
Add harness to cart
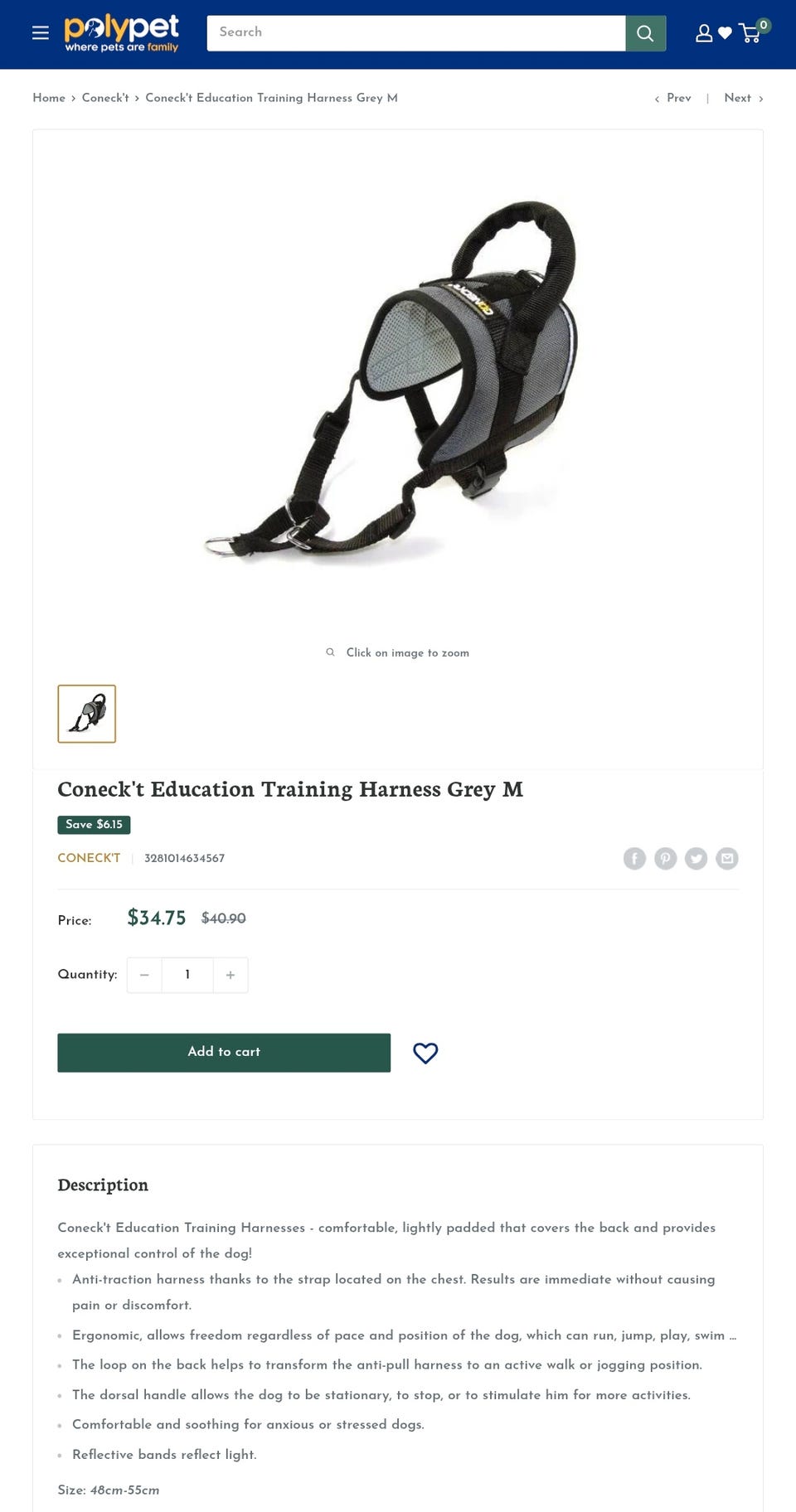coord(224,1052)
